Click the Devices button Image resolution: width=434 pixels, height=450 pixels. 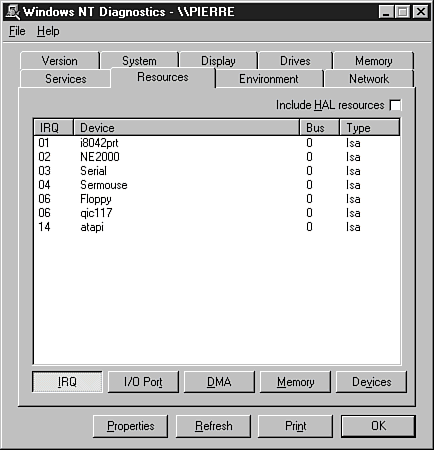[x=371, y=382]
